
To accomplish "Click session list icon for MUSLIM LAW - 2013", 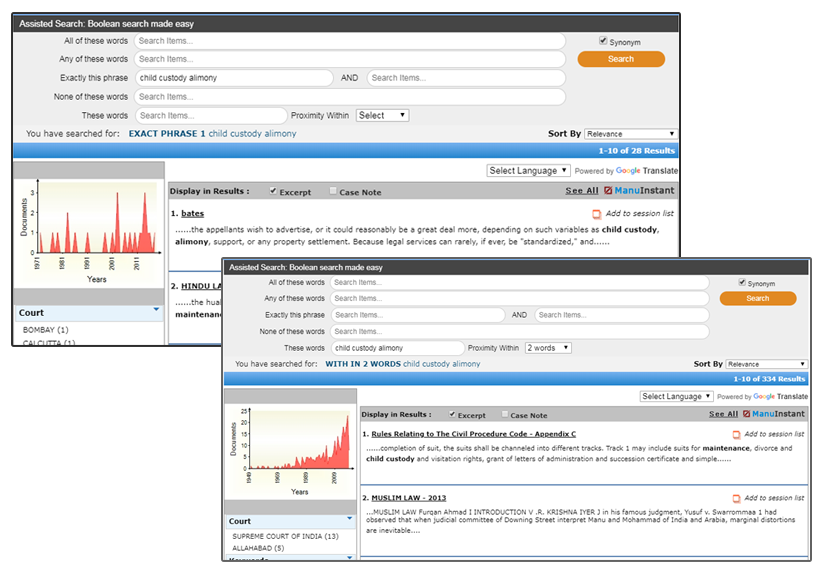I will click(x=737, y=498).
